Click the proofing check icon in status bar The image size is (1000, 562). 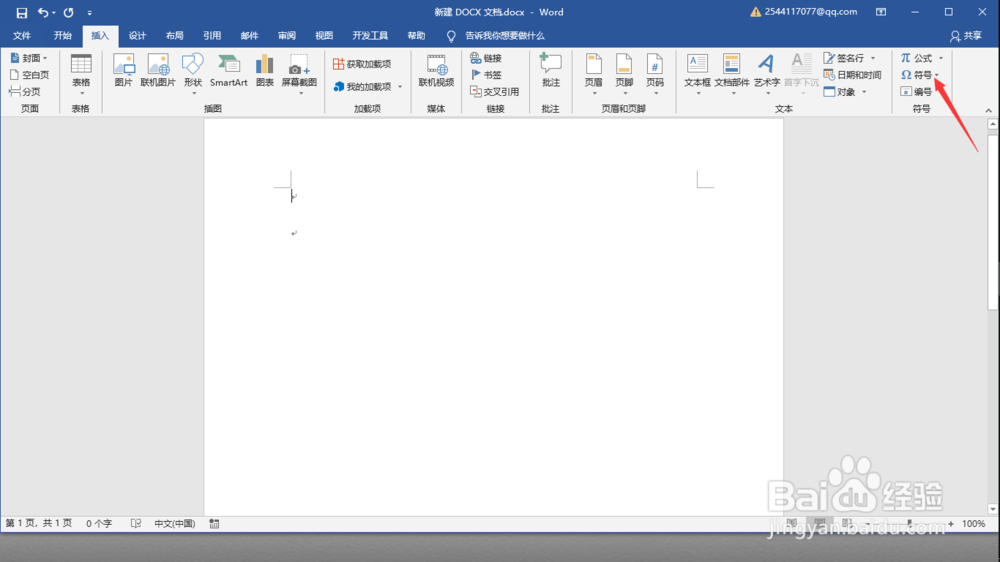pos(136,523)
